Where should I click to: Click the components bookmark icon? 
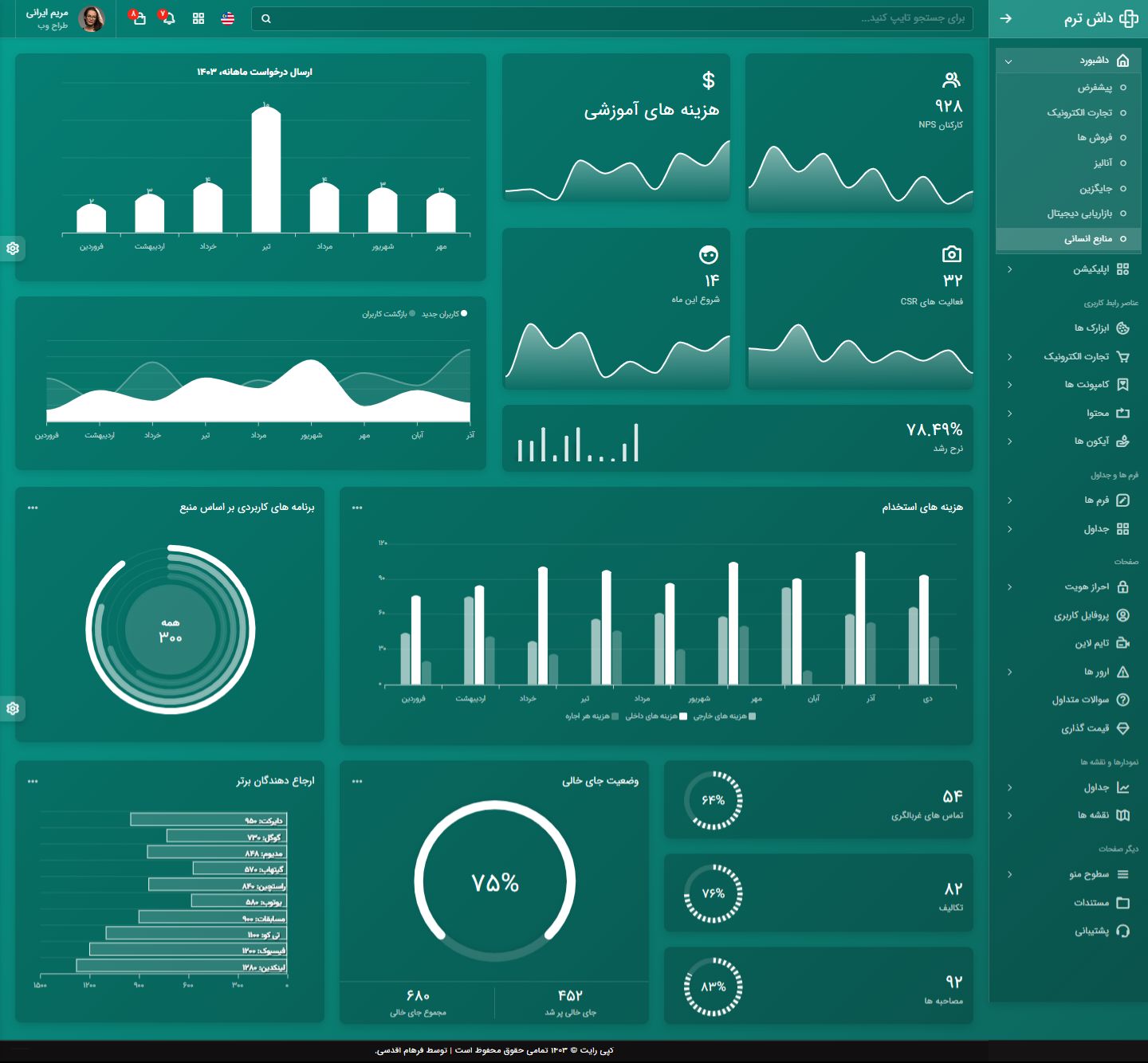(x=1122, y=384)
